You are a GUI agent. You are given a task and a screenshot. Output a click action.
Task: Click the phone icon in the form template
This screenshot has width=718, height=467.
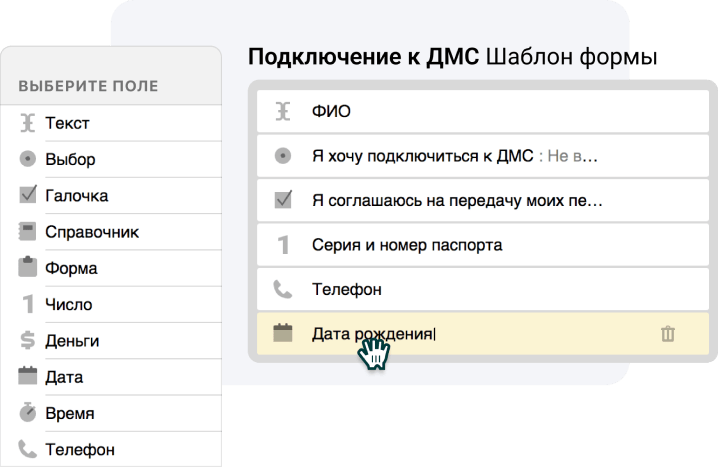click(x=283, y=289)
